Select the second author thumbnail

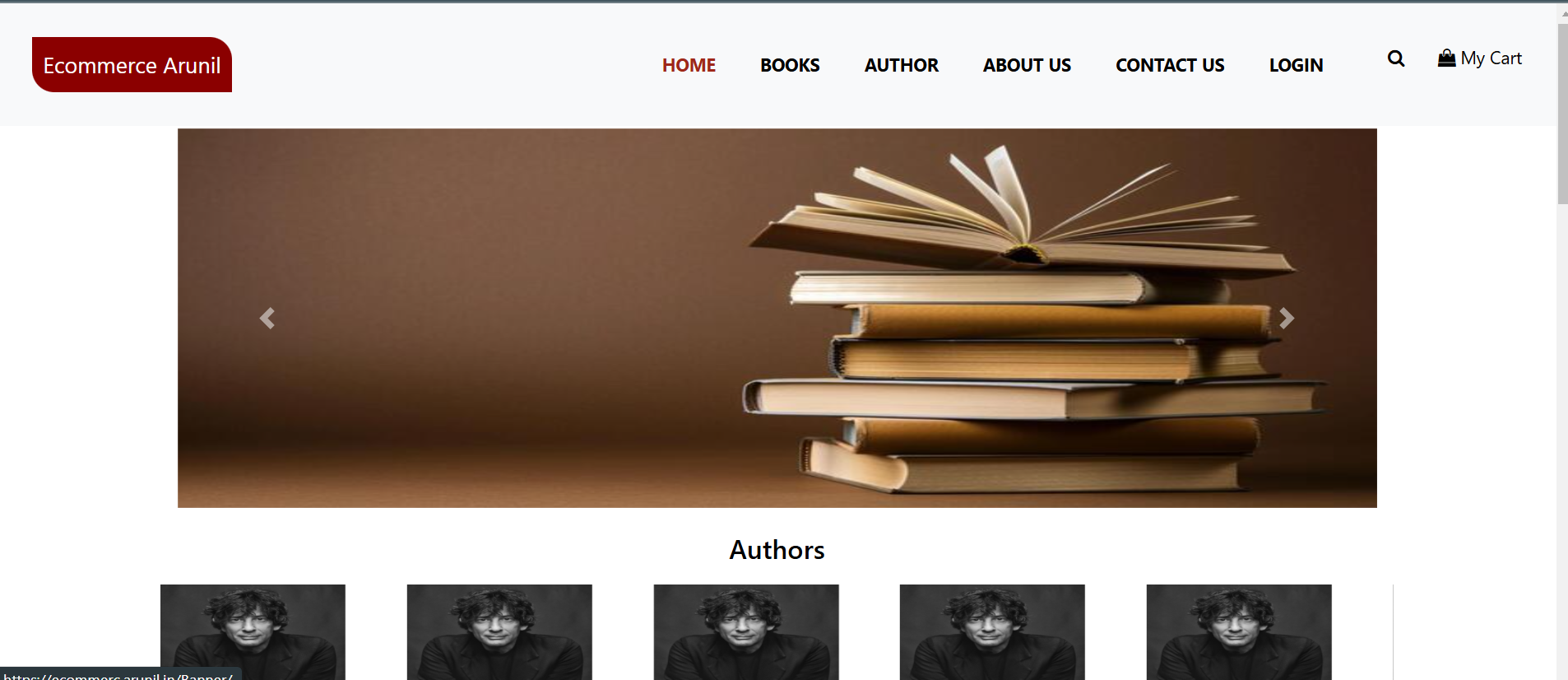[499, 632]
